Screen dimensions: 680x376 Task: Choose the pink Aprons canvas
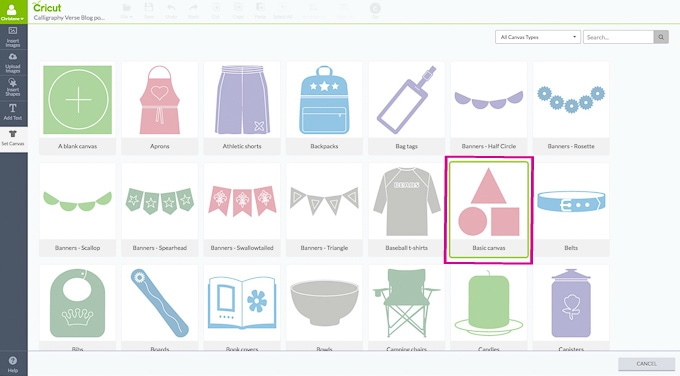tap(160, 108)
